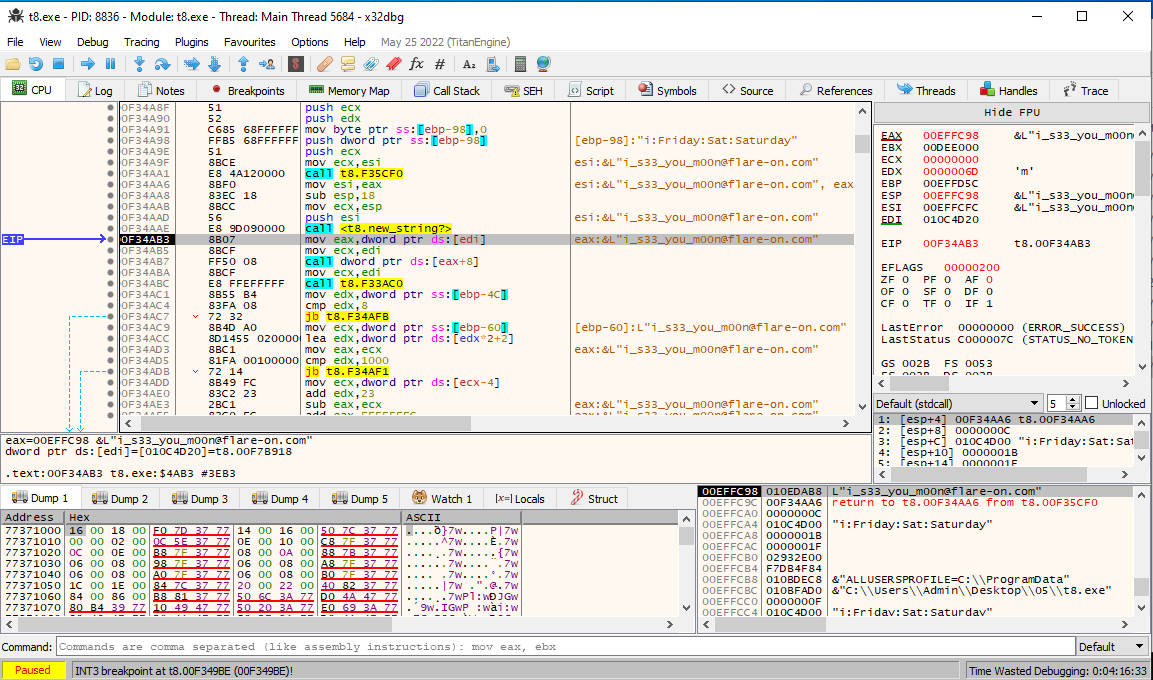Switch to the Breakpoints tab

pyautogui.click(x=248, y=90)
